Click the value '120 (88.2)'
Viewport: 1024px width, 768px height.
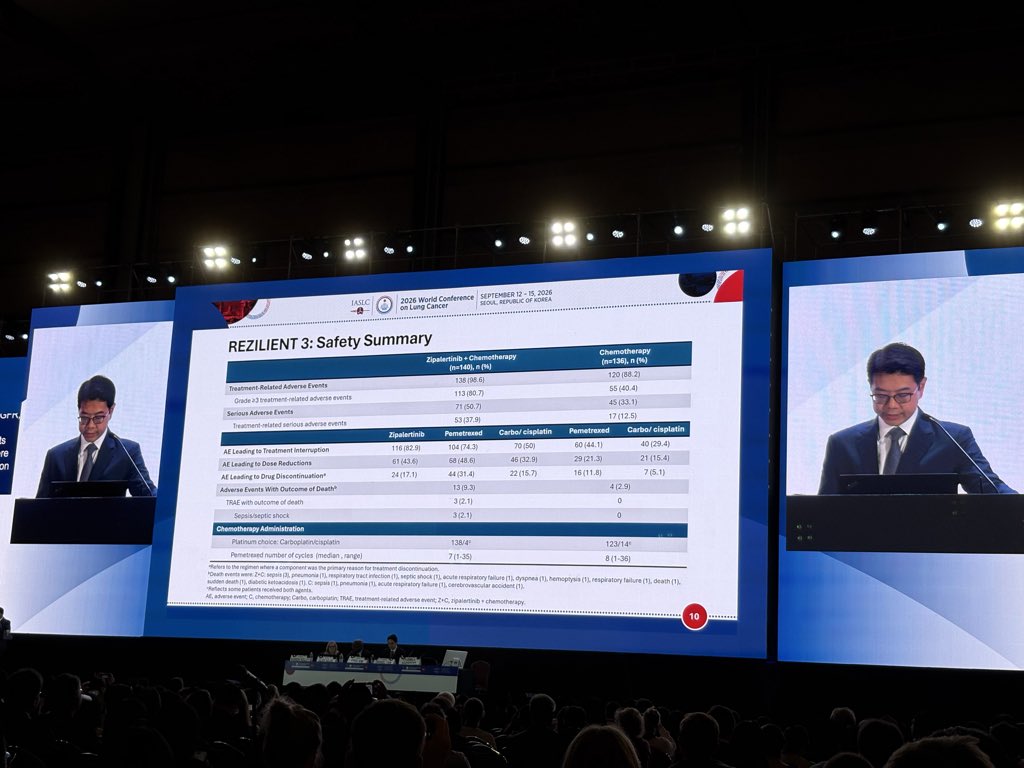624,375
